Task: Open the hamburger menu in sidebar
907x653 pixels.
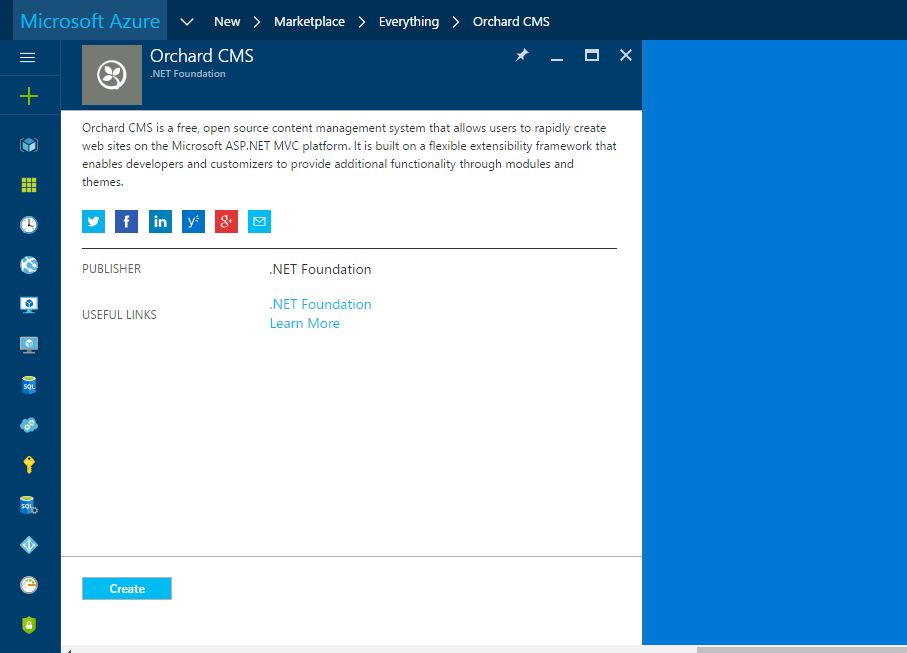Action: 28,57
